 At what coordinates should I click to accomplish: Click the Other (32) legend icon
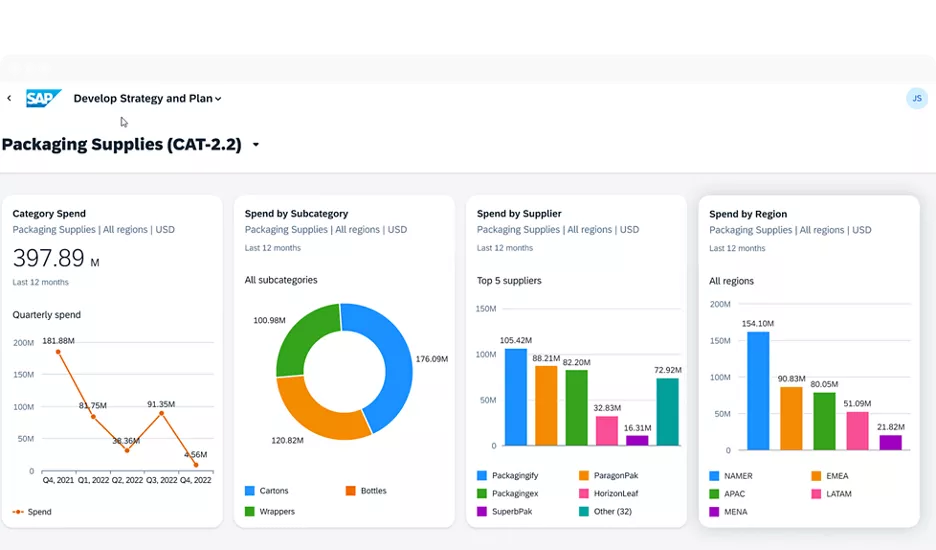[584, 512]
